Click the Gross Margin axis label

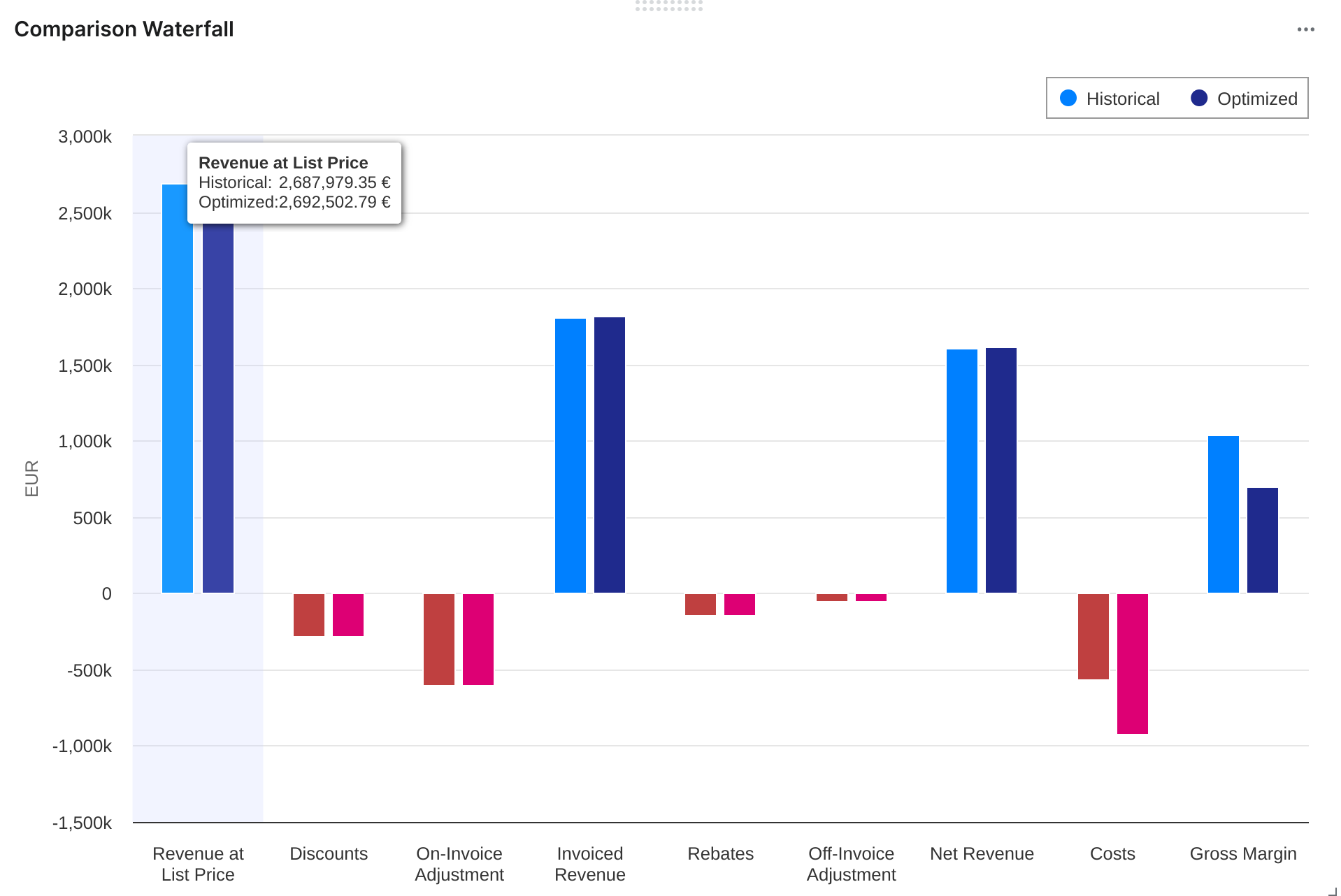[1242, 853]
